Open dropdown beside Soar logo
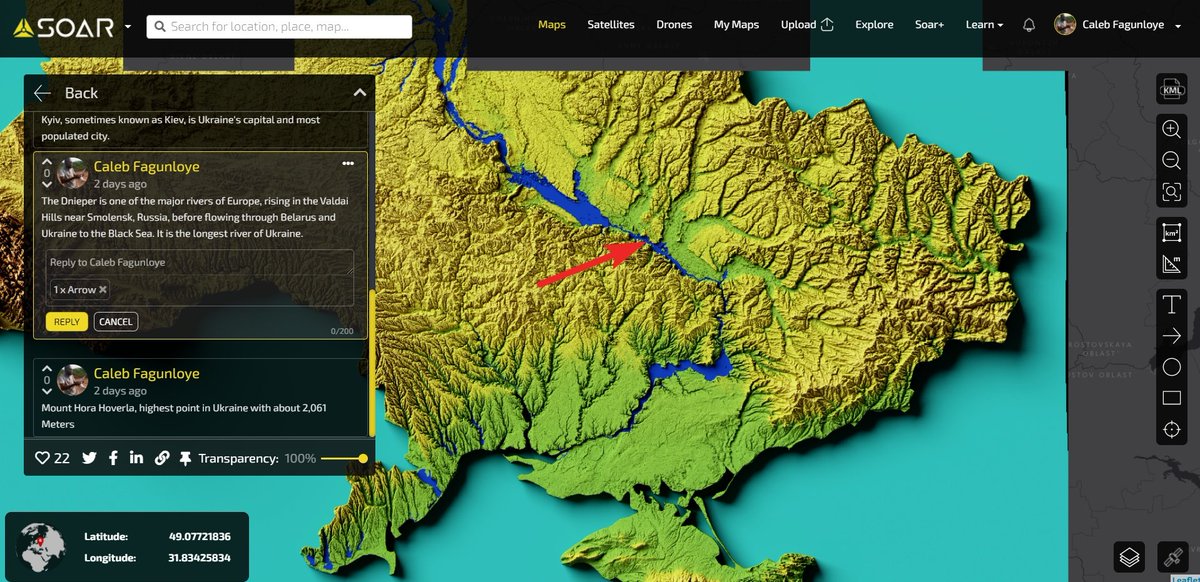Viewport: 1200px width, 582px height. click(128, 27)
